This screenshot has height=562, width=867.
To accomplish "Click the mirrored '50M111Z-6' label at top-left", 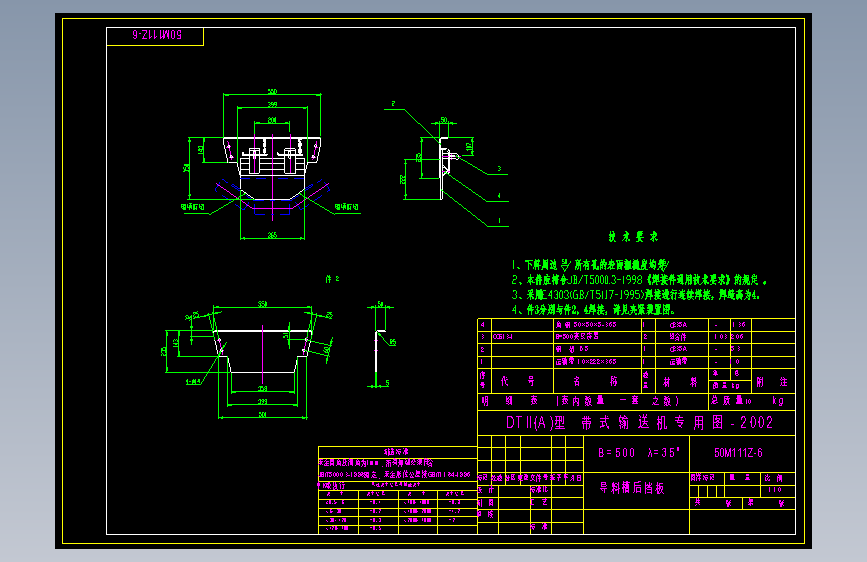I will tap(156, 35).
